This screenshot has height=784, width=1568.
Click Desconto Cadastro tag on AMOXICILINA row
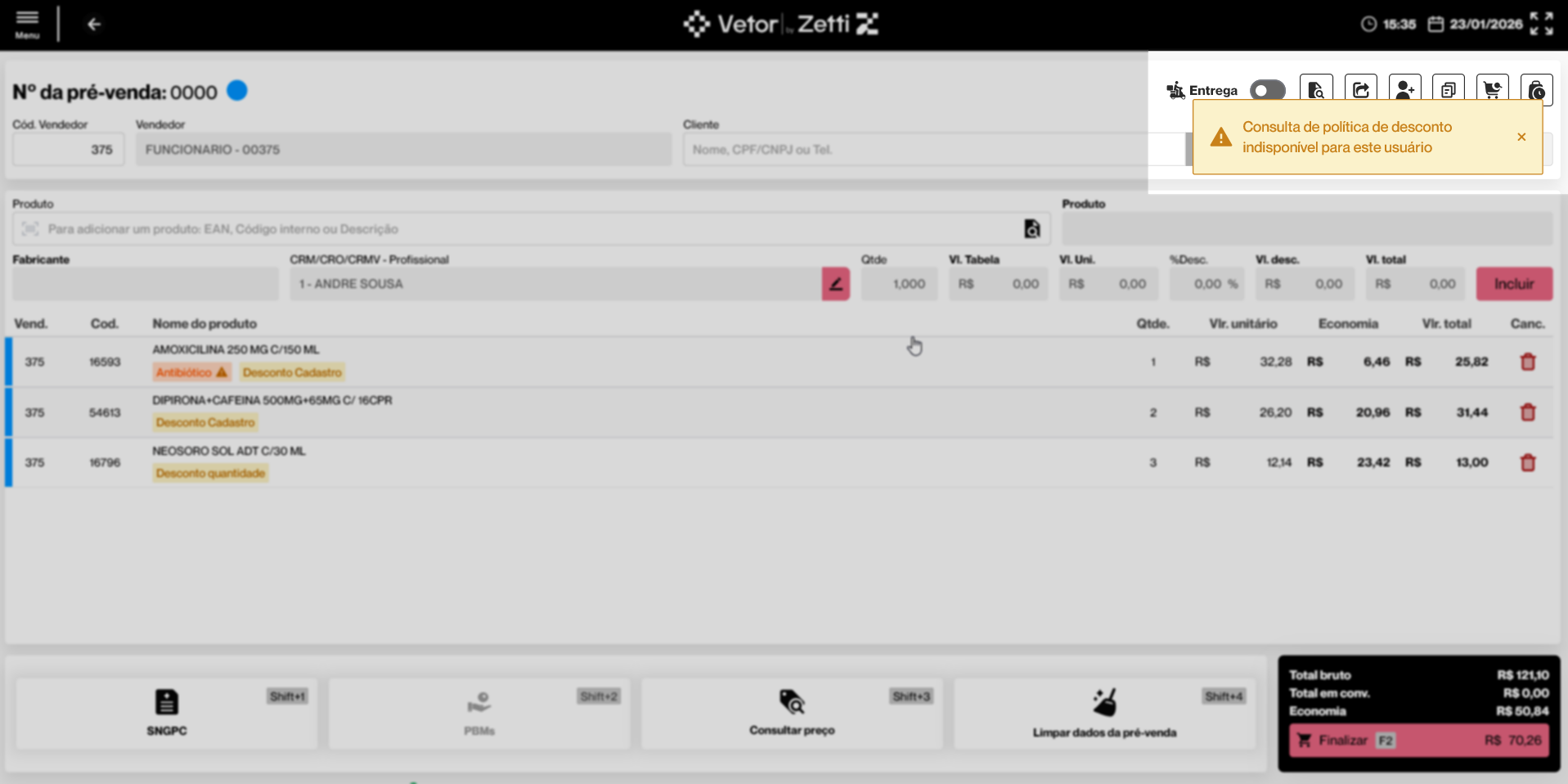pos(292,372)
